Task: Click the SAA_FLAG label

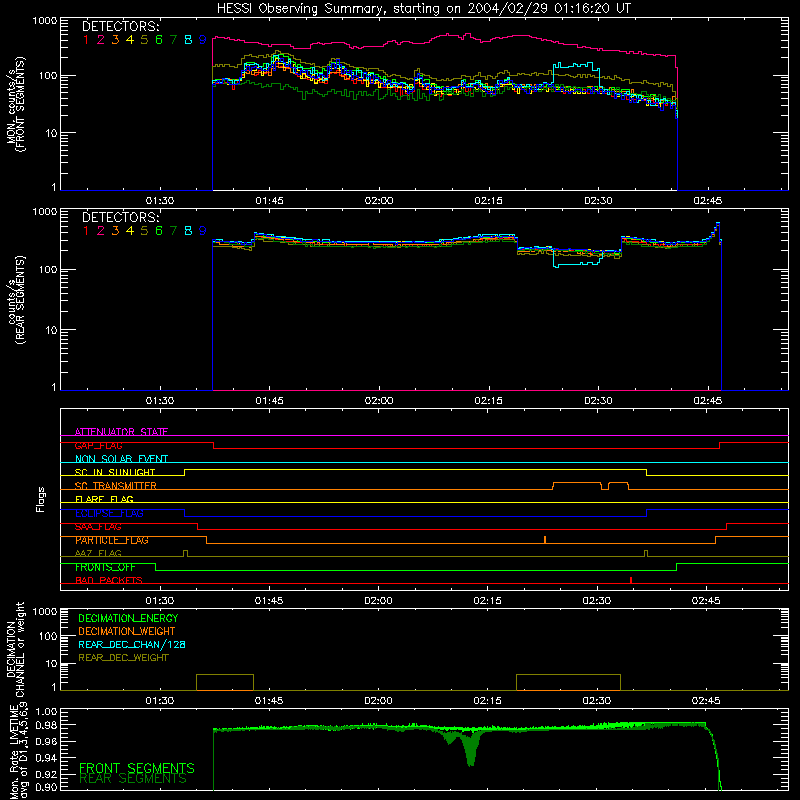Action: pos(98,527)
